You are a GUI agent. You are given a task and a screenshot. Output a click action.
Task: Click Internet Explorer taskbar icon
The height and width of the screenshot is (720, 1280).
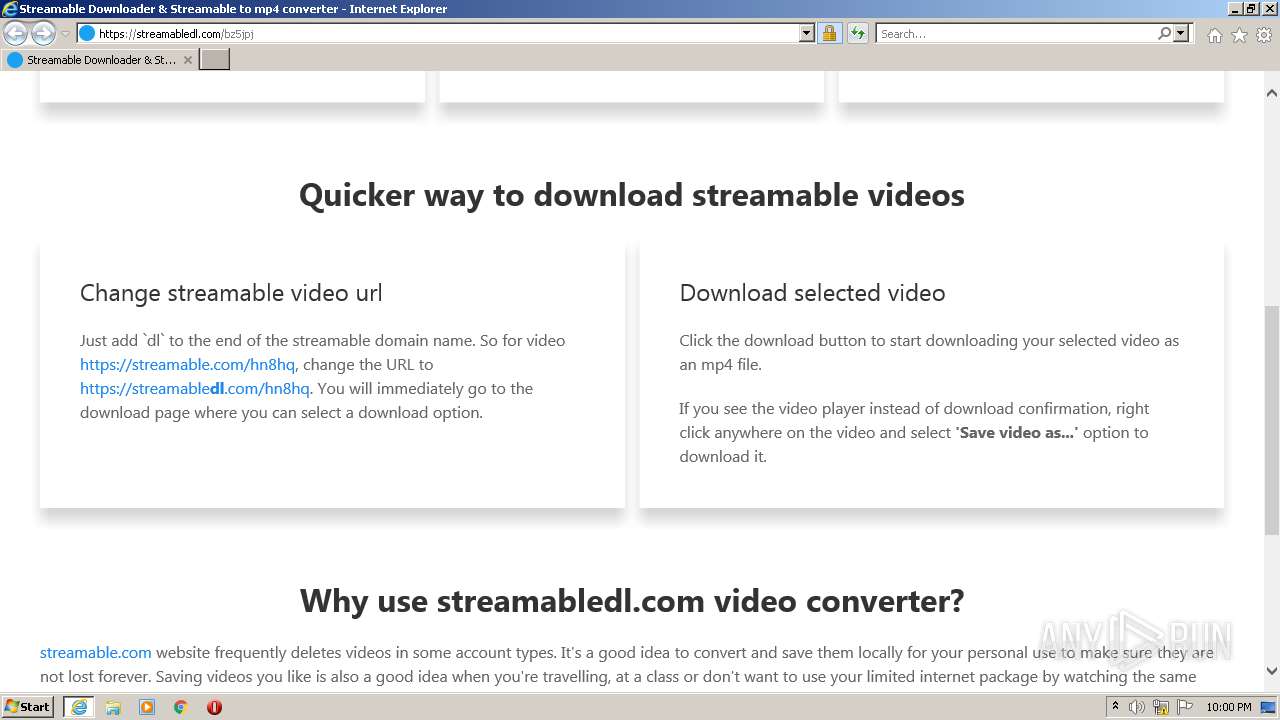[x=79, y=707]
